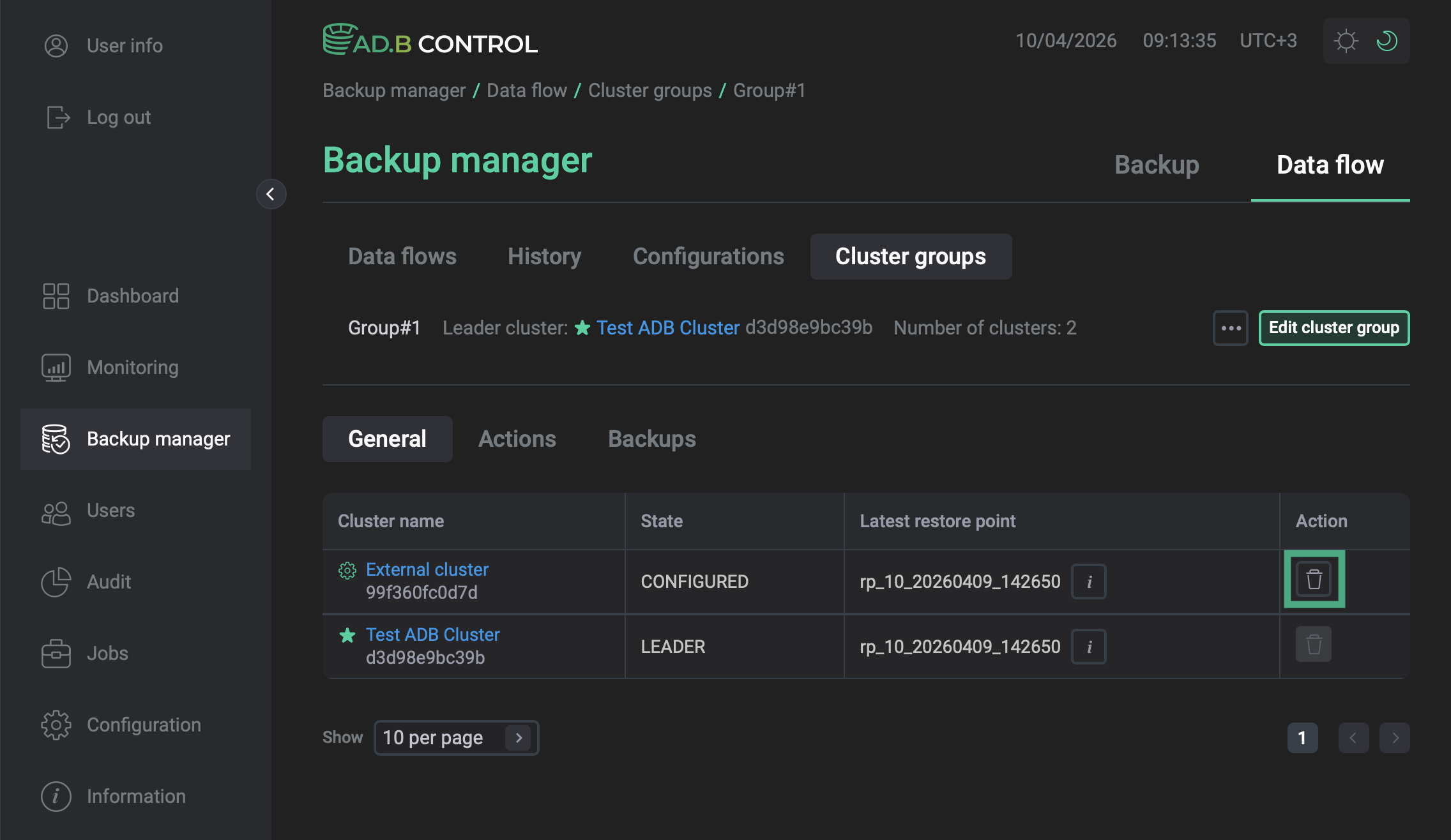
Task: Show restore point info for the LEADER row
Action: point(1088,646)
